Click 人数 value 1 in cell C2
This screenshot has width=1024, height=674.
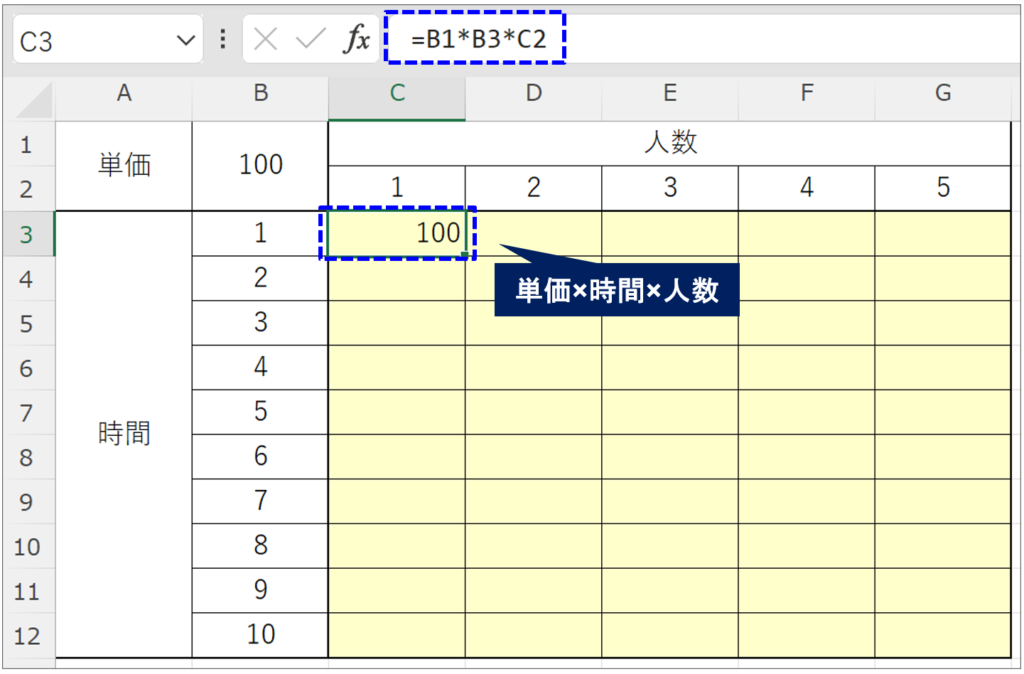tap(397, 188)
